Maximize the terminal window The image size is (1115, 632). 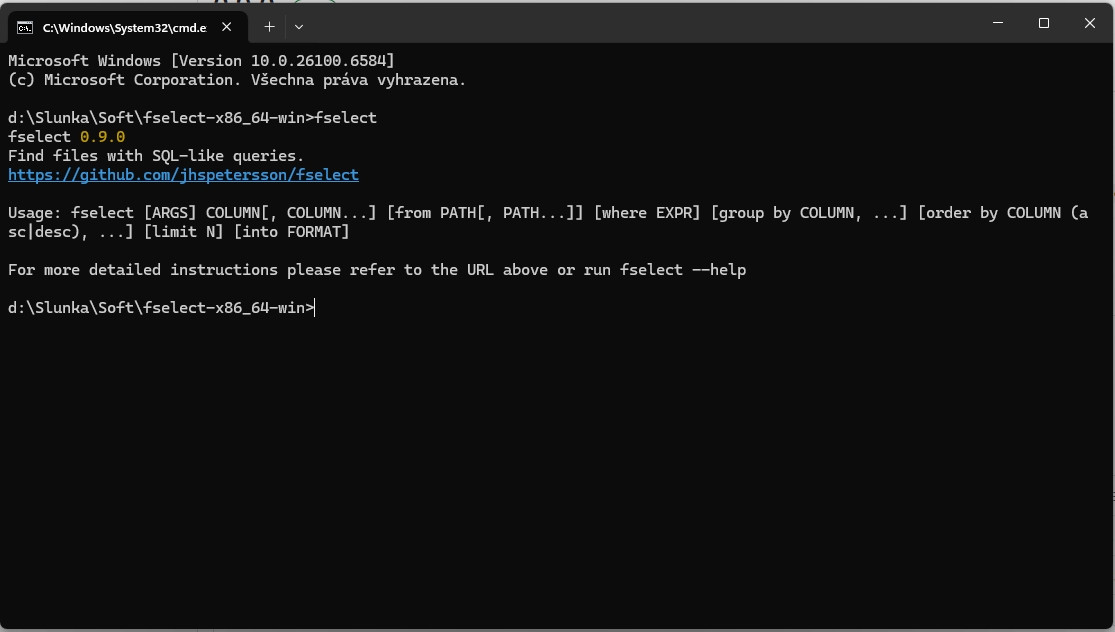[x=1043, y=23]
